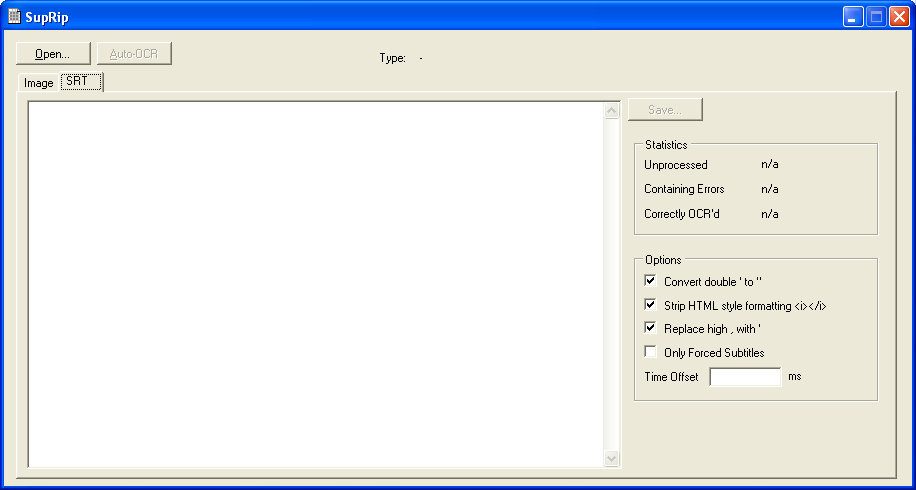Viewport: 916px width, 490px height.
Task: Maximize the SupRip window
Action: point(875,17)
